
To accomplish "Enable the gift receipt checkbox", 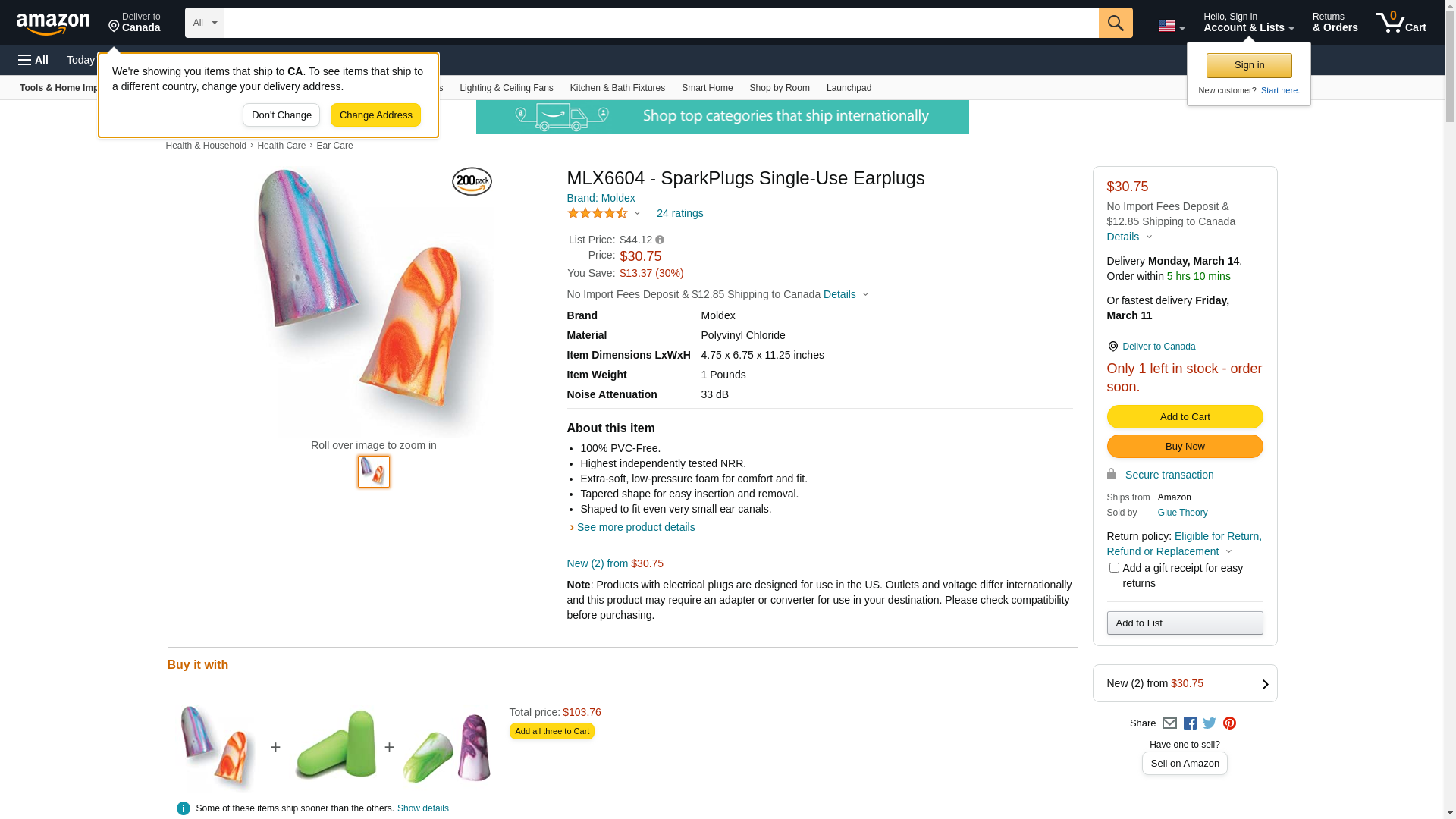I will tap(1114, 568).
